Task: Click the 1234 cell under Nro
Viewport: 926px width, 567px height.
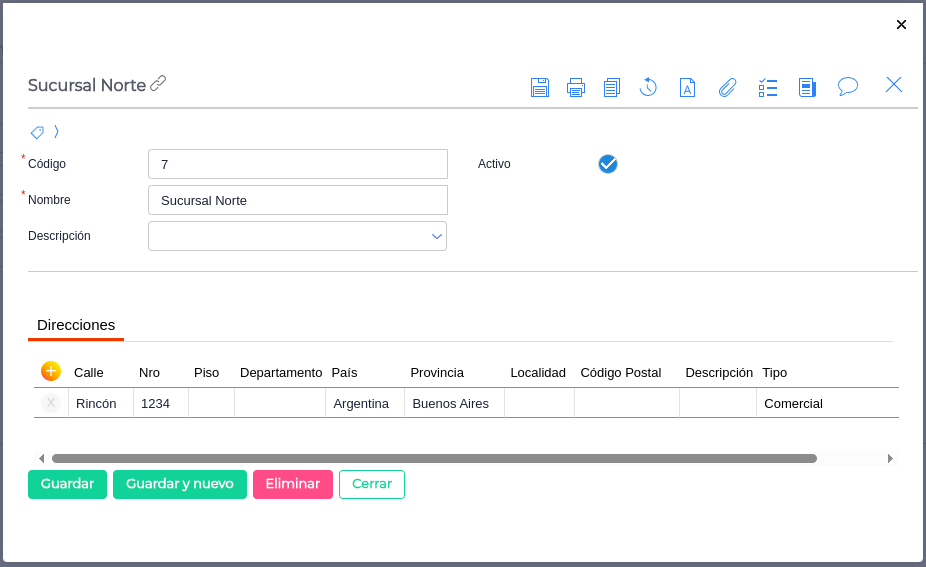Action: [161, 403]
